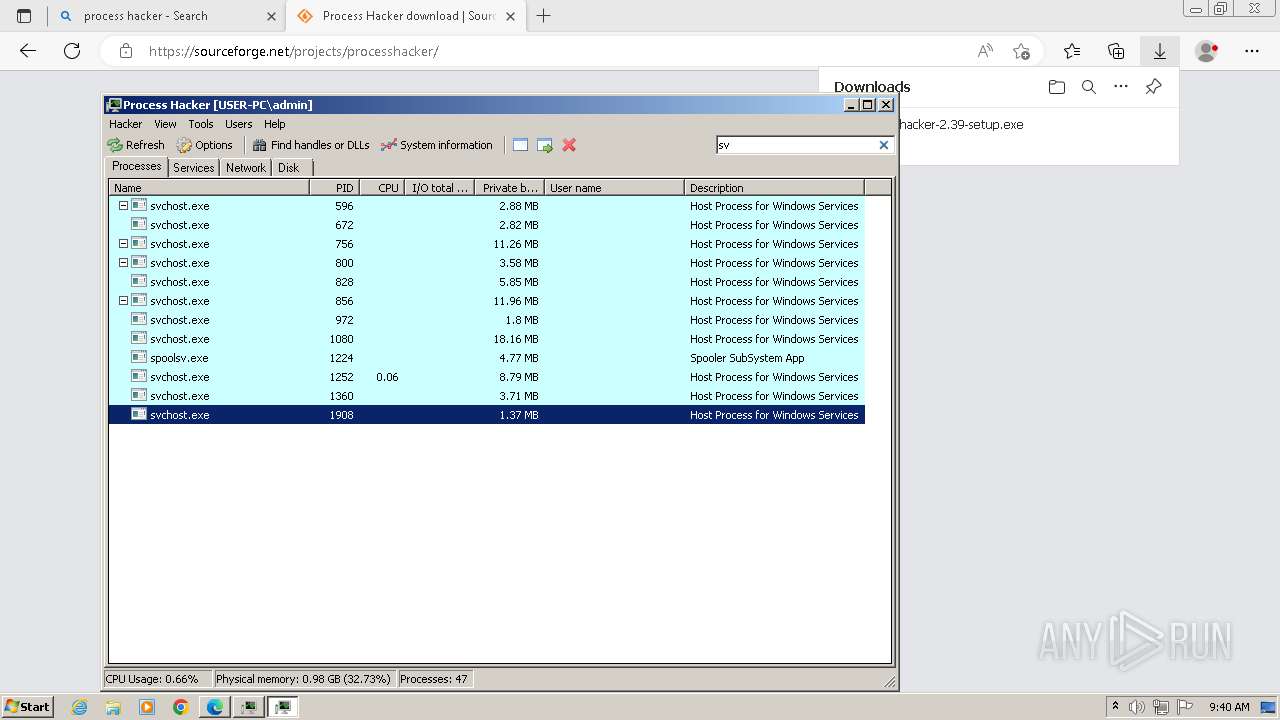Viewport: 1280px width, 720px height.
Task: Click the find window toolbar icon
Action: pyautogui.click(x=520, y=145)
